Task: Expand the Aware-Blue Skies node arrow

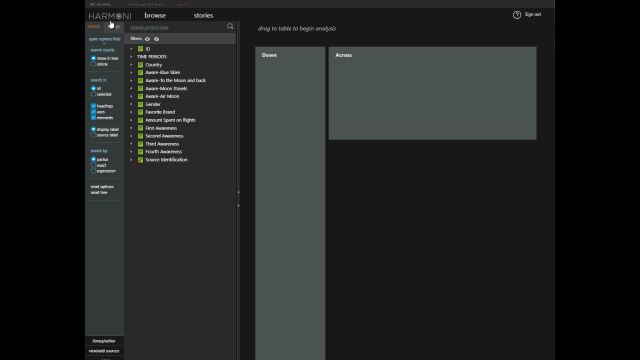Action: tap(131, 73)
